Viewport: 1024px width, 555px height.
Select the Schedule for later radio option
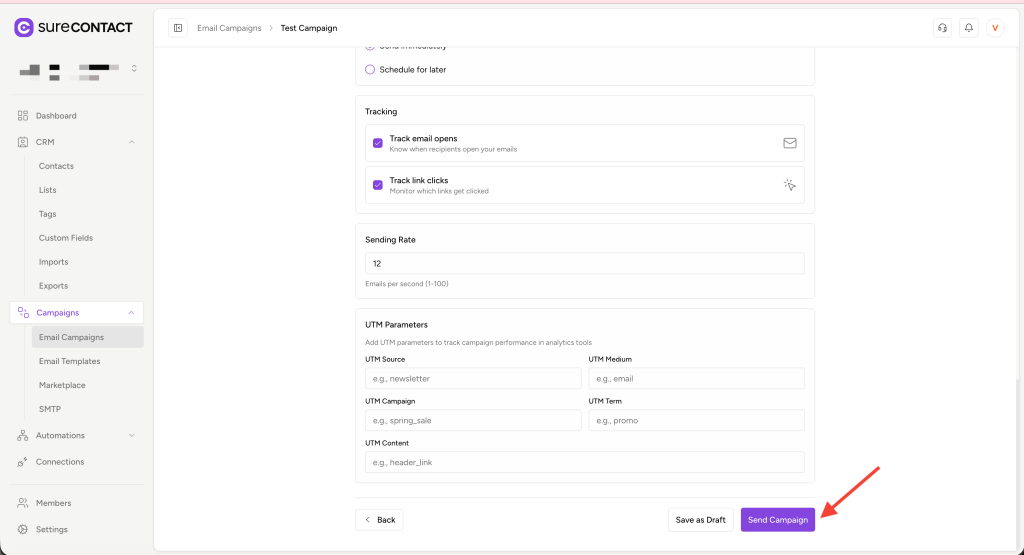point(370,70)
